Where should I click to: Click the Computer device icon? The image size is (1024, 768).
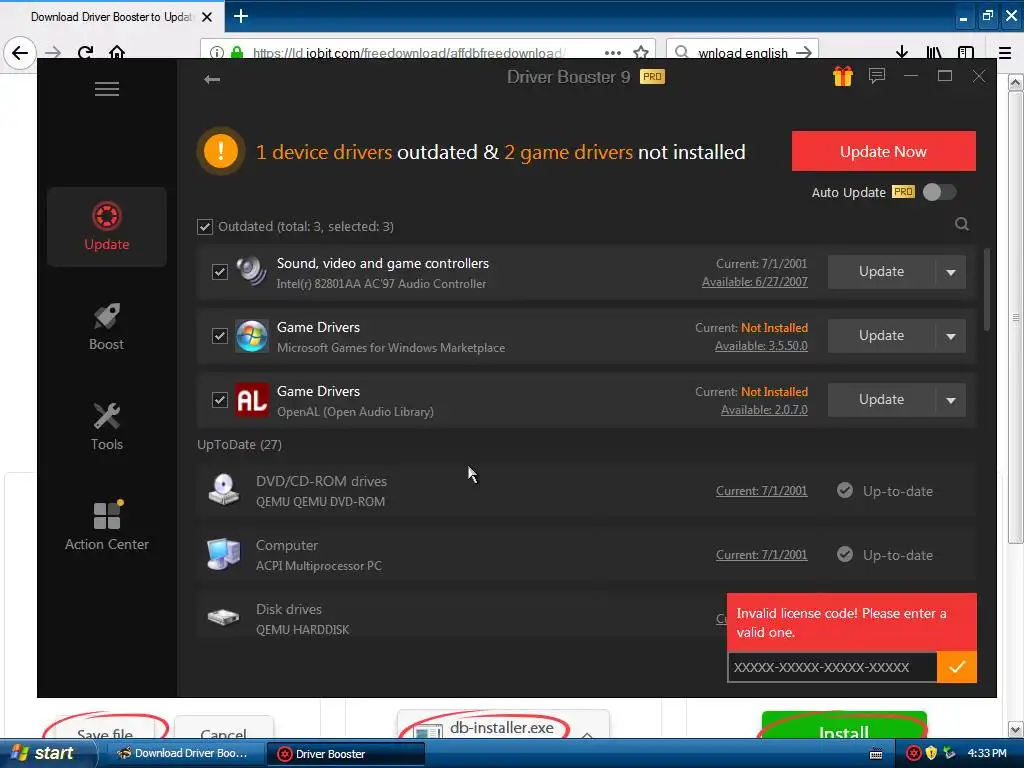point(223,554)
